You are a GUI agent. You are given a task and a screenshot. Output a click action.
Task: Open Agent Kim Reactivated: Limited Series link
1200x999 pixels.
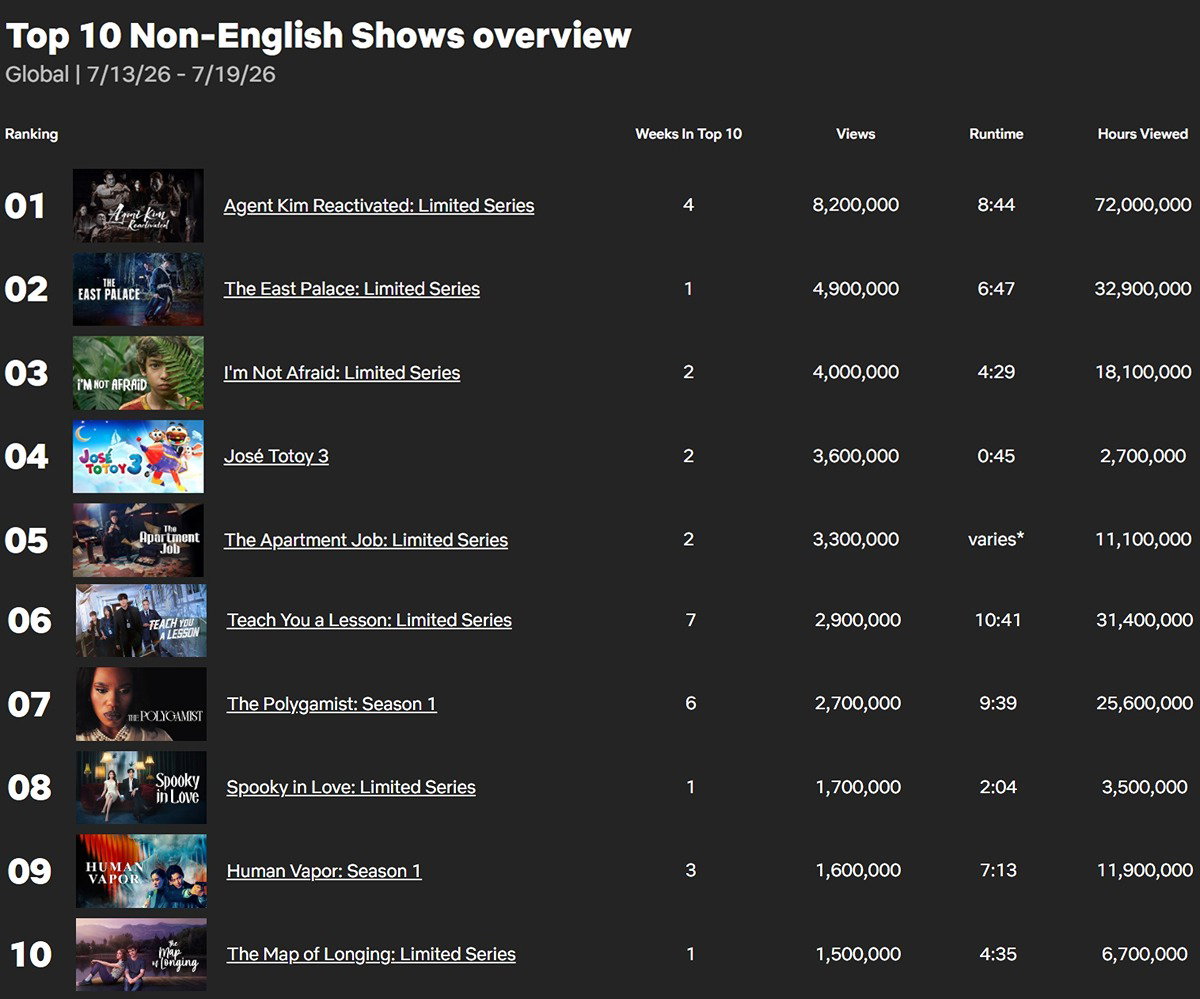[379, 205]
